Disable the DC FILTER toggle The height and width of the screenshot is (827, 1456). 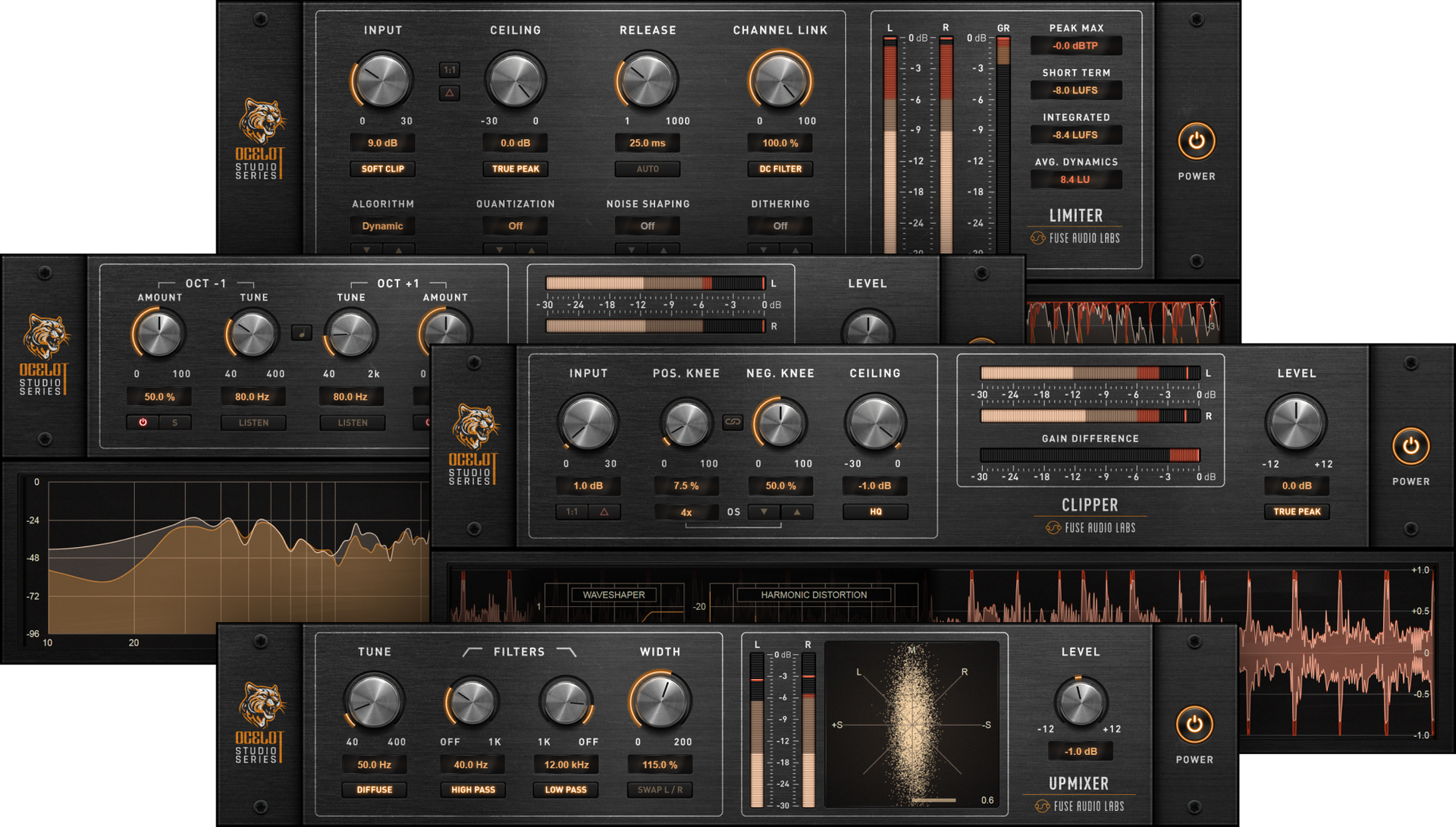point(780,169)
